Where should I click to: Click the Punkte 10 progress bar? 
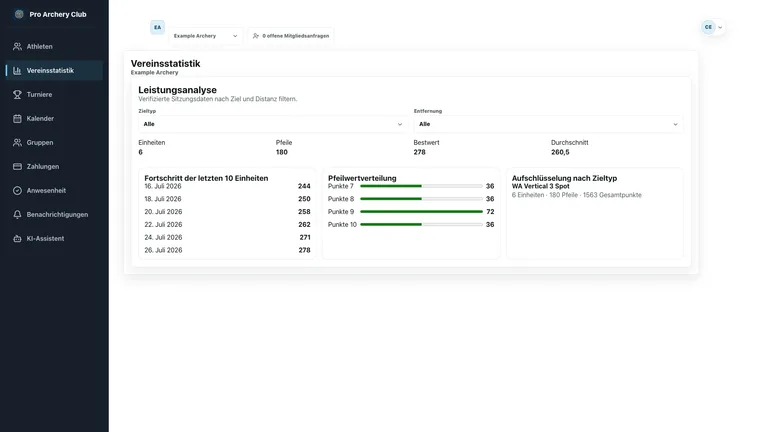coord(421,224)
